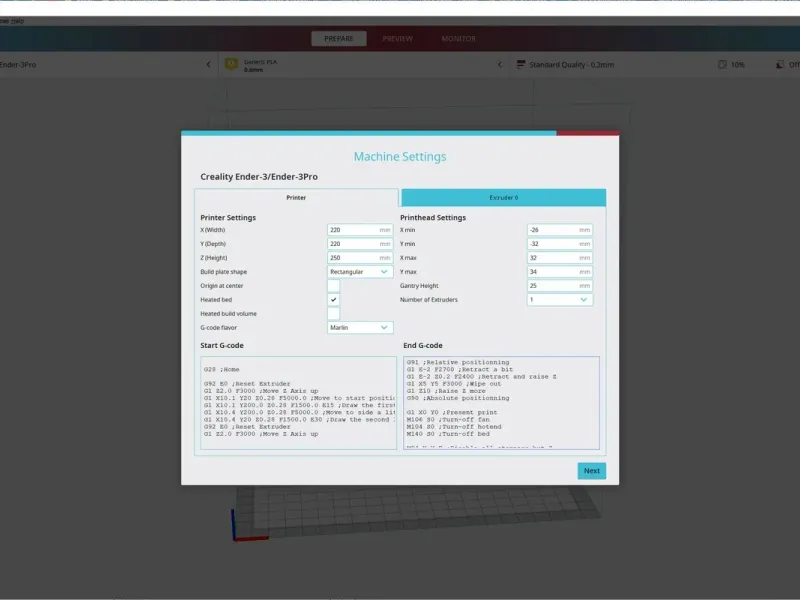Click the 10% infill icon
This screenshot has height=600, width=800.
pyautogui.click(x=722, y=64)
